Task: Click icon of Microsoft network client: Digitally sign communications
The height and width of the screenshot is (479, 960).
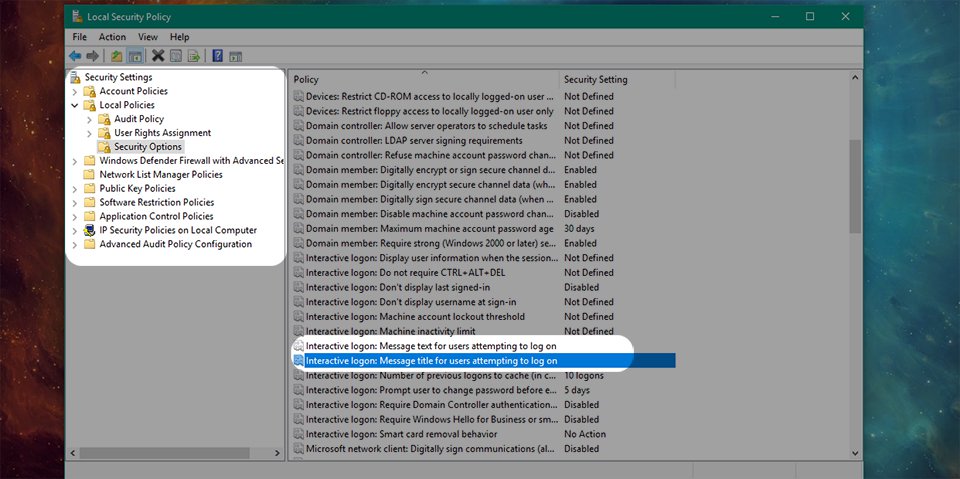Action: click(x=299, y=449)
